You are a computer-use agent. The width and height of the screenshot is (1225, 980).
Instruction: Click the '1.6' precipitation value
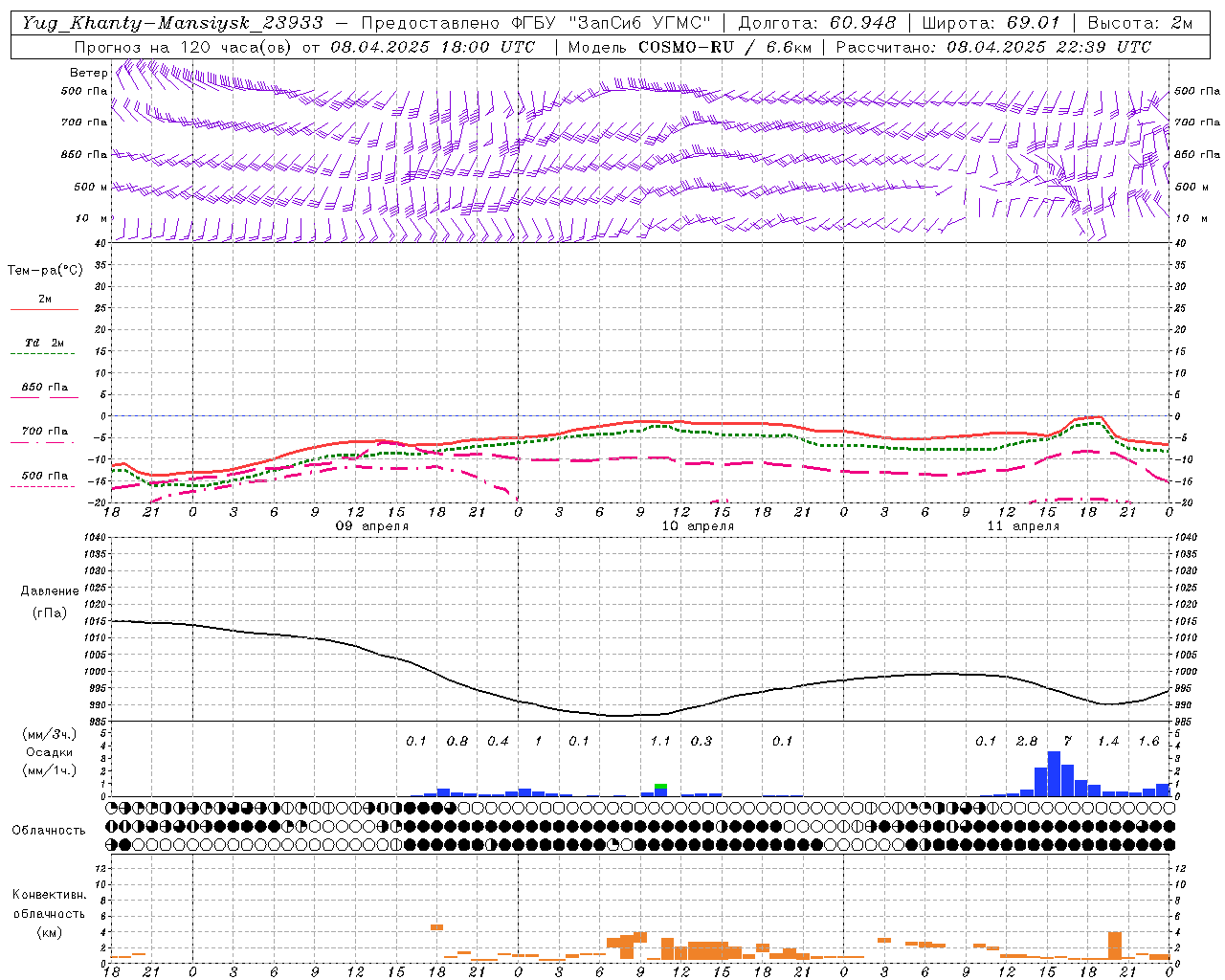1148,742
